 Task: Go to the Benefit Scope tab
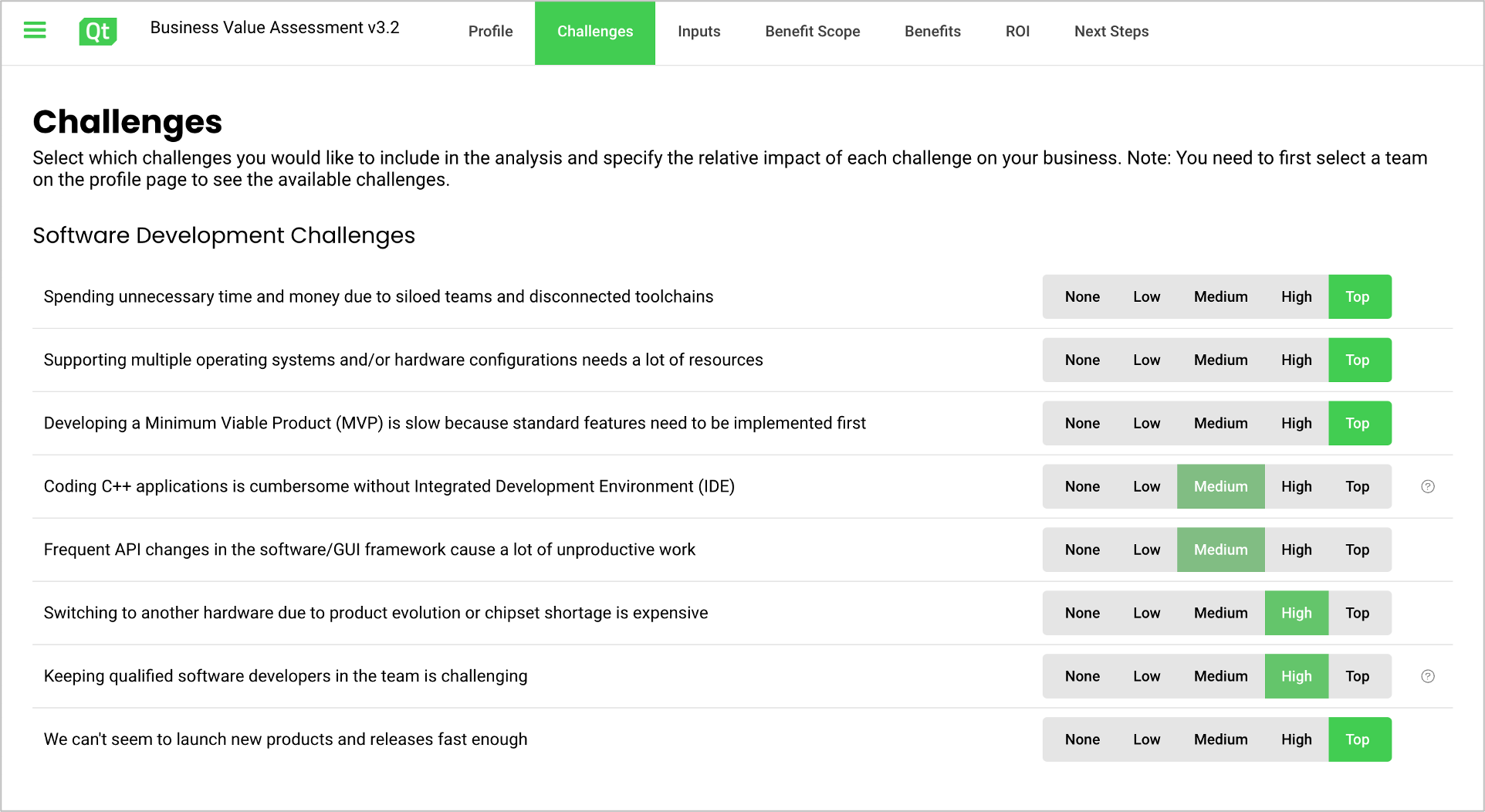tap(812, 32)
